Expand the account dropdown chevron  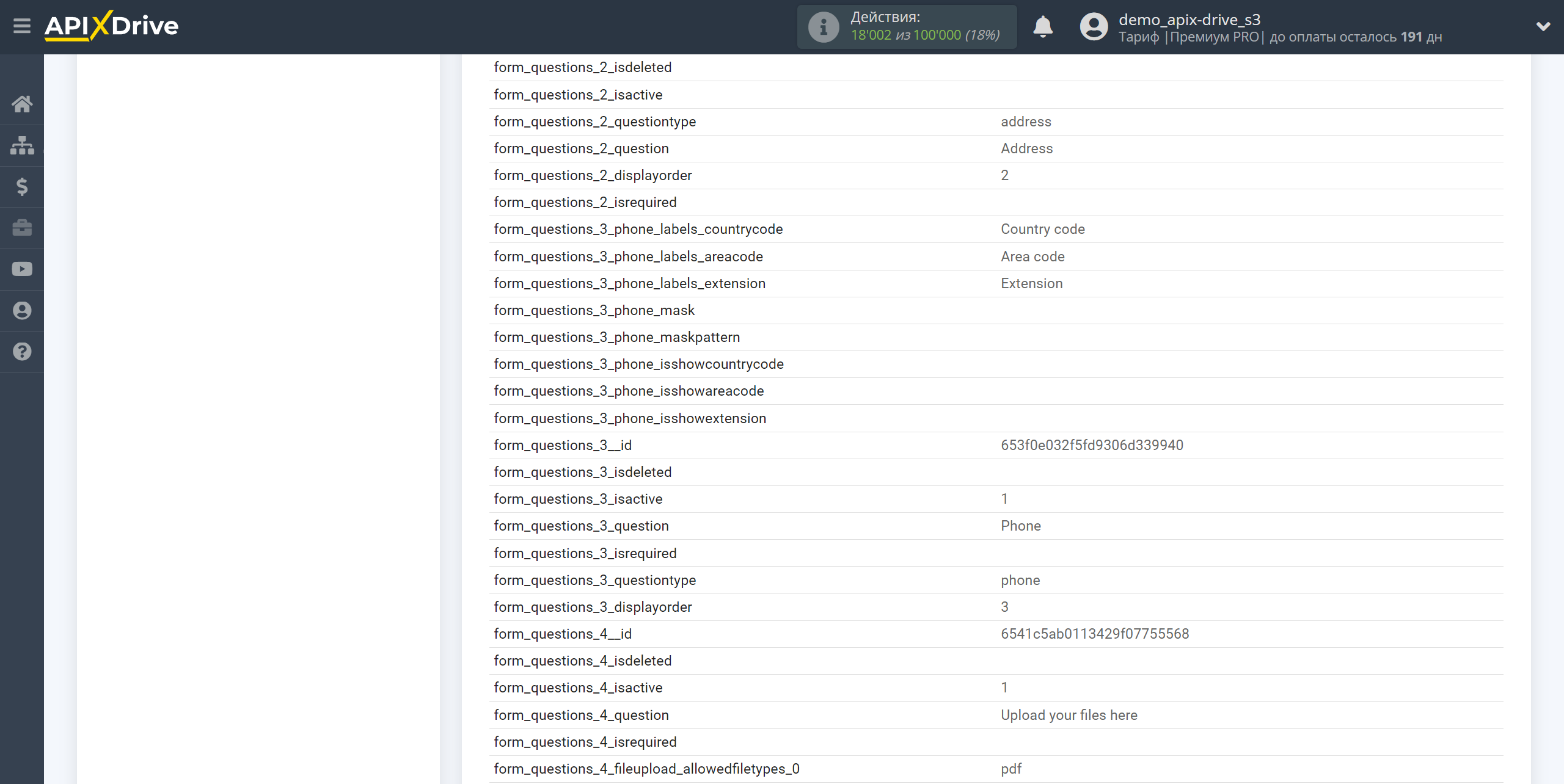tap(1543, 26)
